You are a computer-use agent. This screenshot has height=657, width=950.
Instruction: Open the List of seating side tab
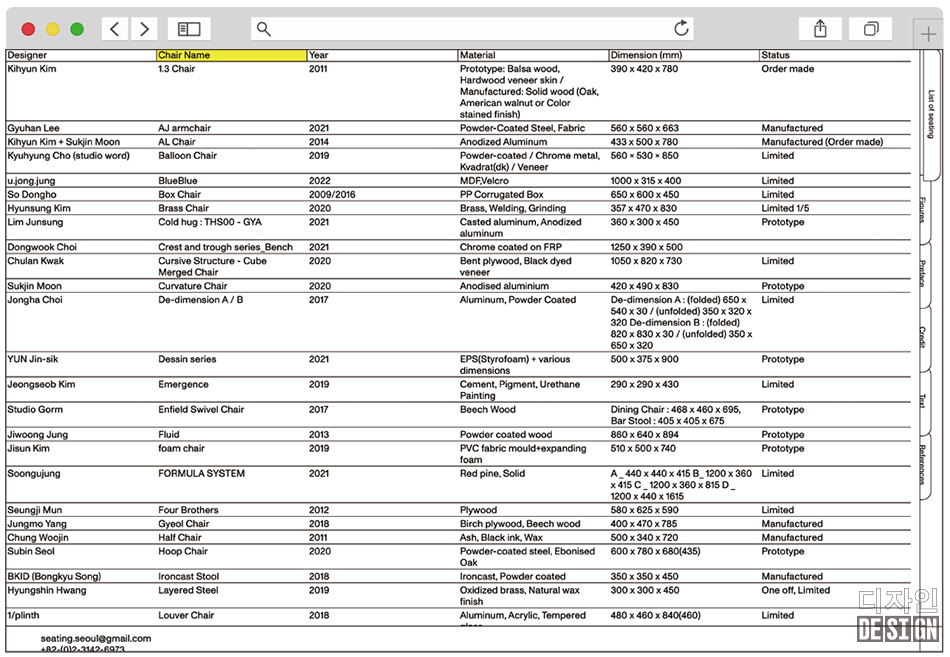(x=931, y=114)
